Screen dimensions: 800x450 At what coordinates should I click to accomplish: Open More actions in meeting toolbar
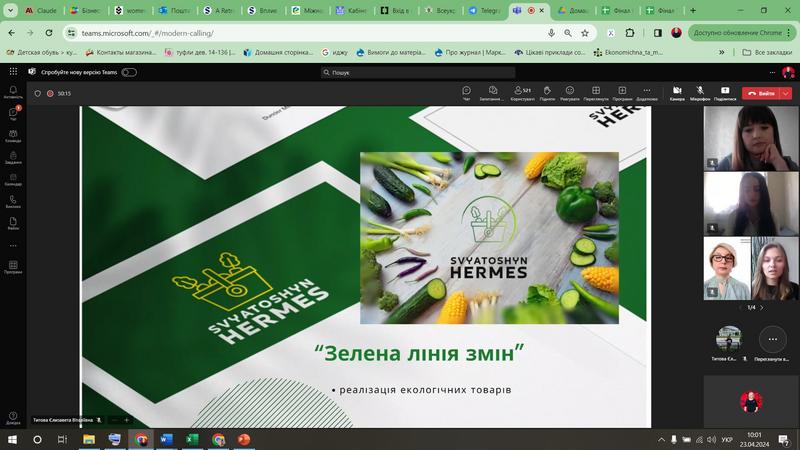tap(646, 93)
